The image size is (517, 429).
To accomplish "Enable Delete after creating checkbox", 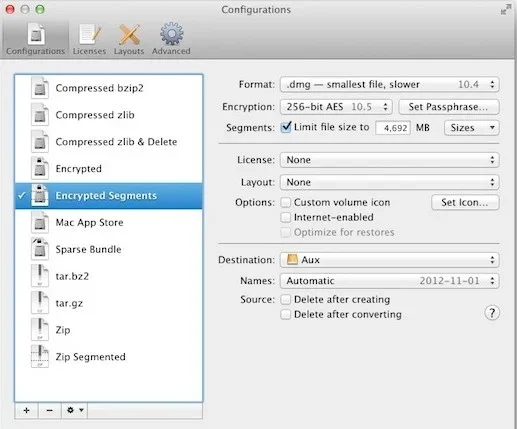I will [x=286, y=299].
